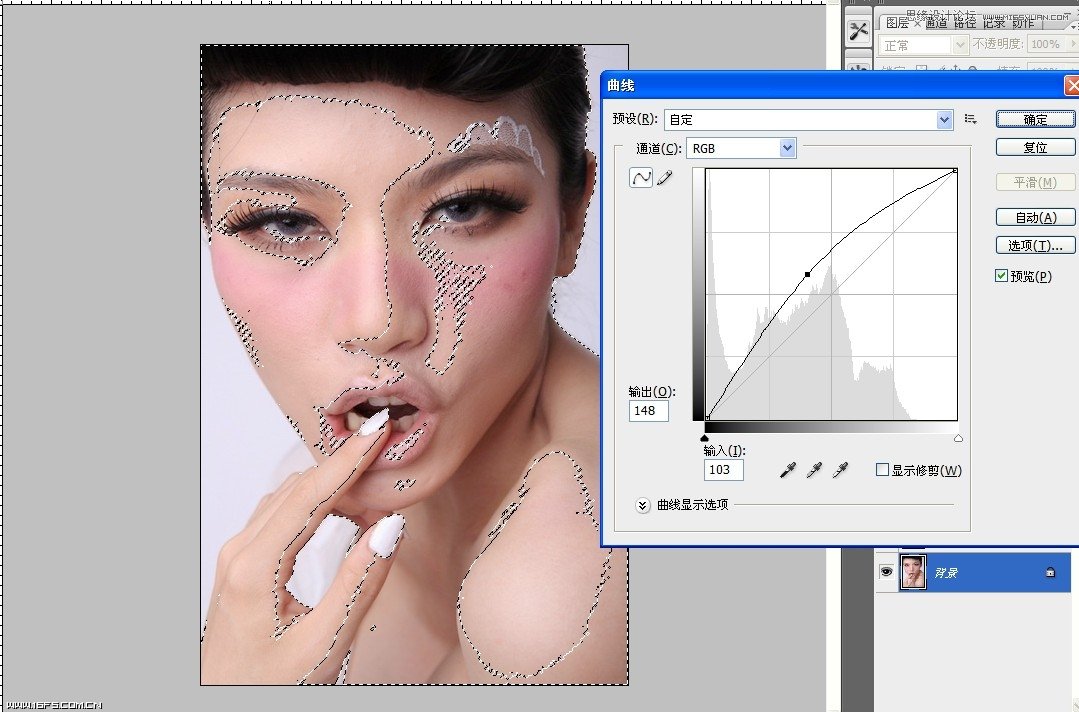Pick the black point eyedropper
This screenshot has width=1079, height=712.
coord(788,470)
